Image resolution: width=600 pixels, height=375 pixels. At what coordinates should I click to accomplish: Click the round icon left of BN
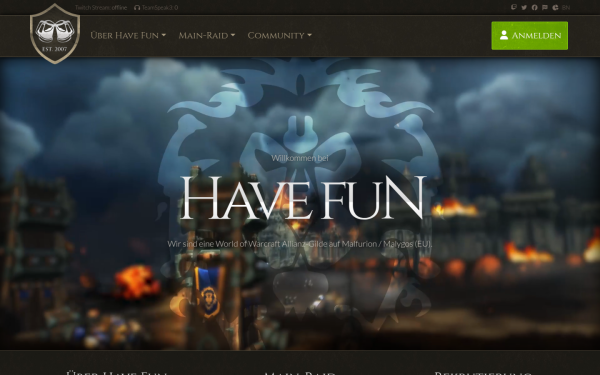tap(555, 7)
